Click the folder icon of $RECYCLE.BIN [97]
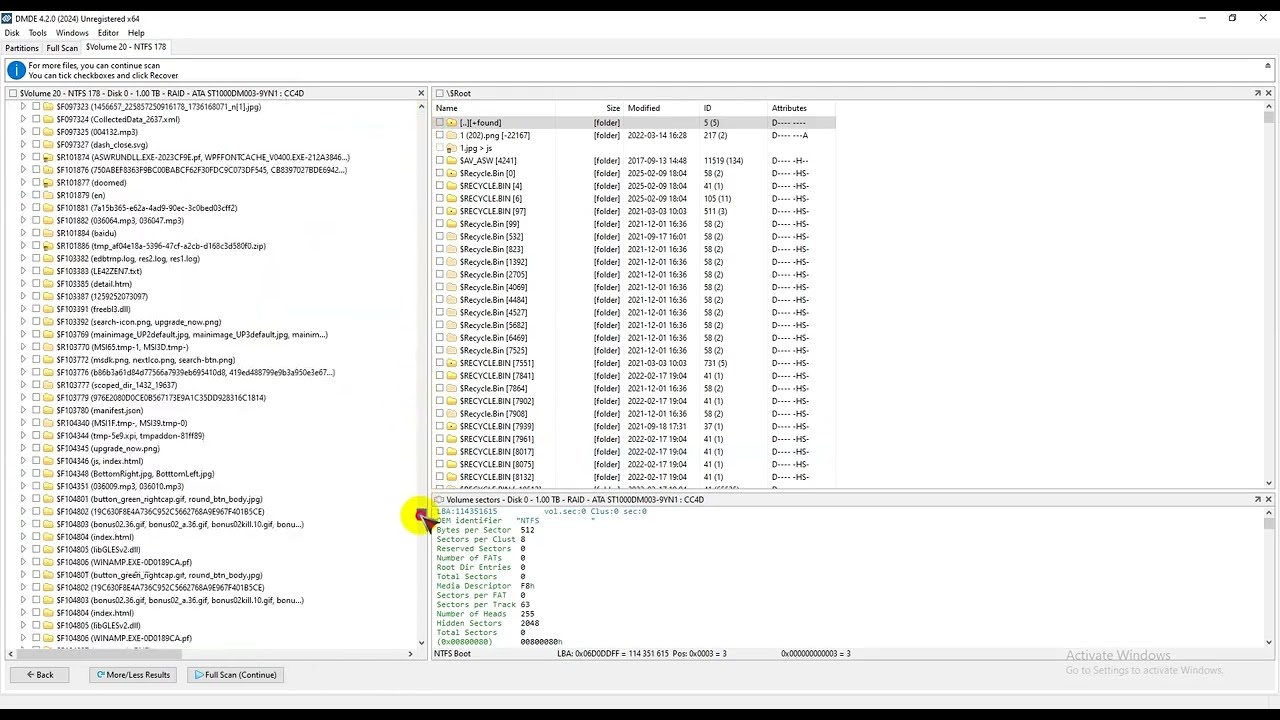 click(x=452, y=211)
